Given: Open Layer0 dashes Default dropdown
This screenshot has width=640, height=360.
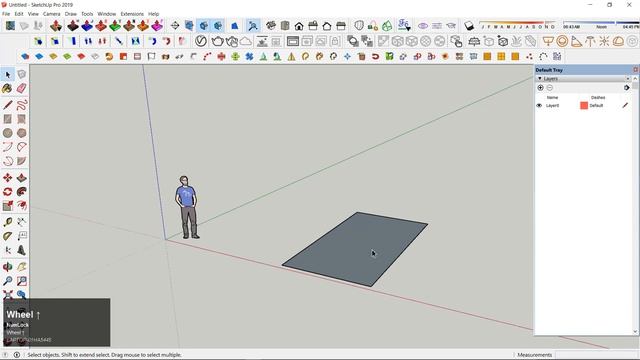Looking at the screenshot, I should click(596, 105).
